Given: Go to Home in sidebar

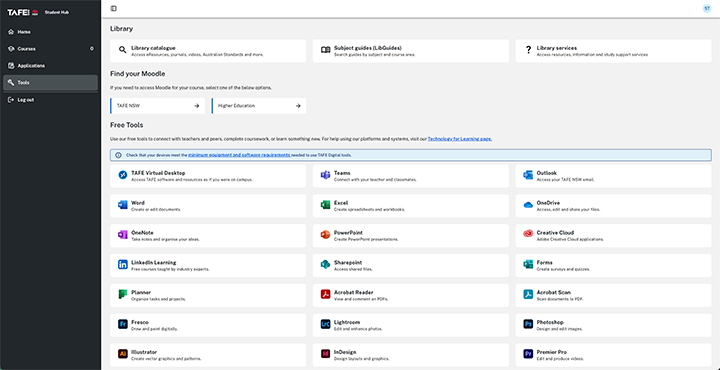Looking at the screenshot, I should [x=51, y=32].
